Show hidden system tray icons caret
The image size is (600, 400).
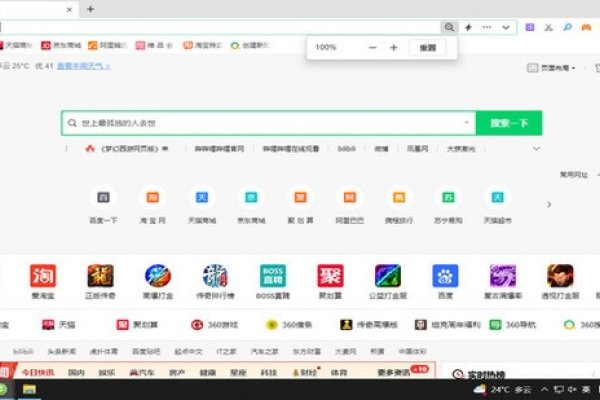pyautogui.click(x=544, y=390)
